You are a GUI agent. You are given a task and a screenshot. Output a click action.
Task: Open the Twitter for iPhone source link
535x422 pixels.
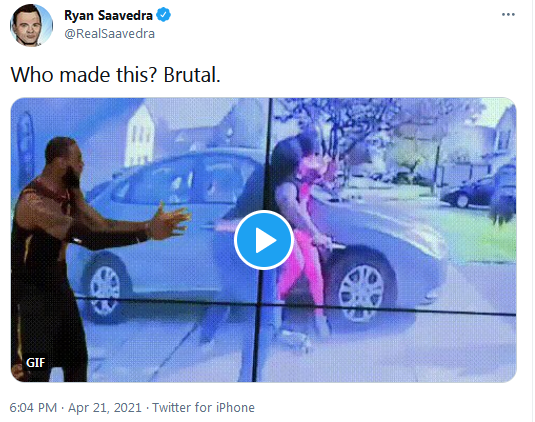[203, 408]
